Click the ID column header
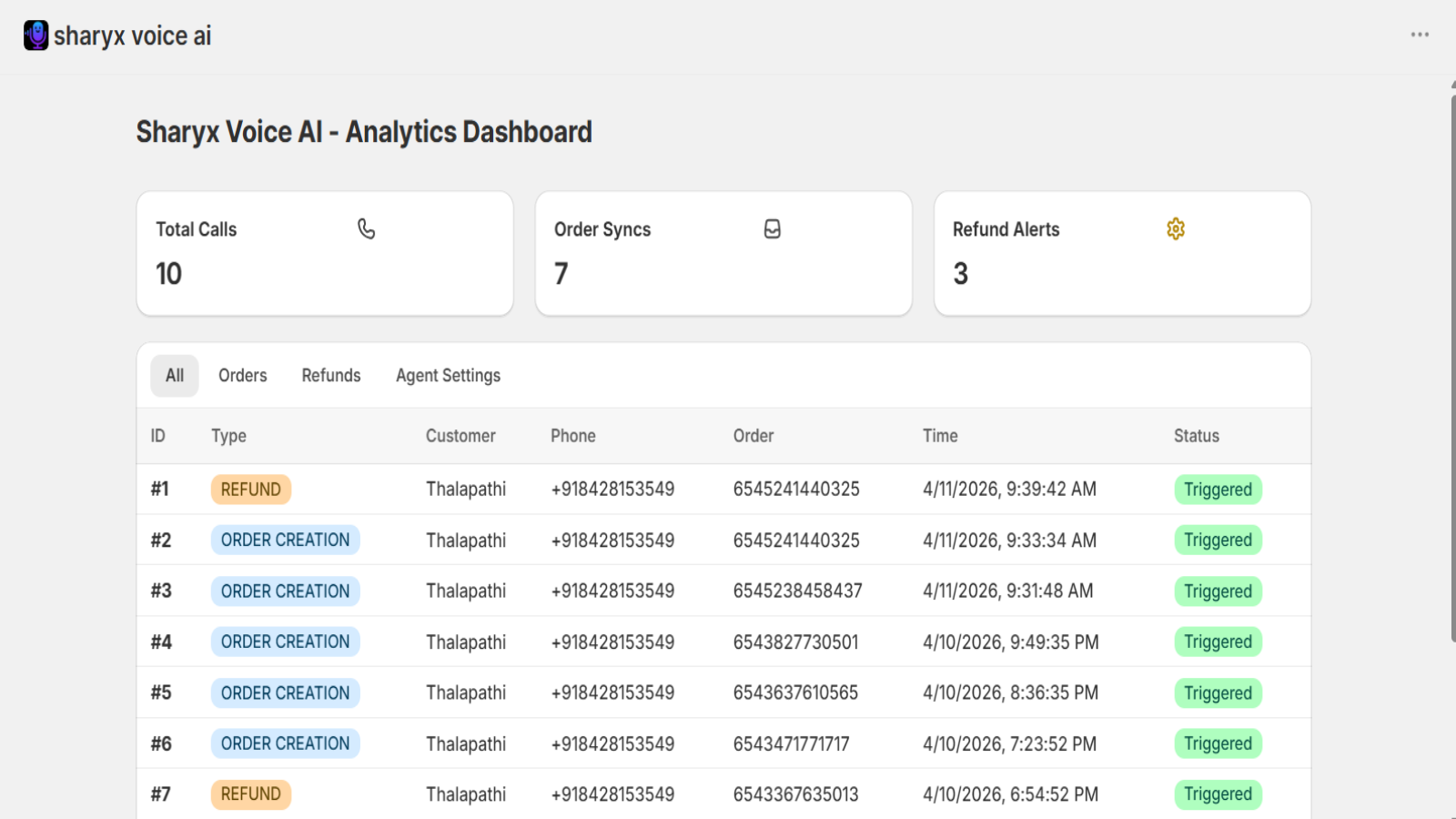 click(x=158, y=436)
